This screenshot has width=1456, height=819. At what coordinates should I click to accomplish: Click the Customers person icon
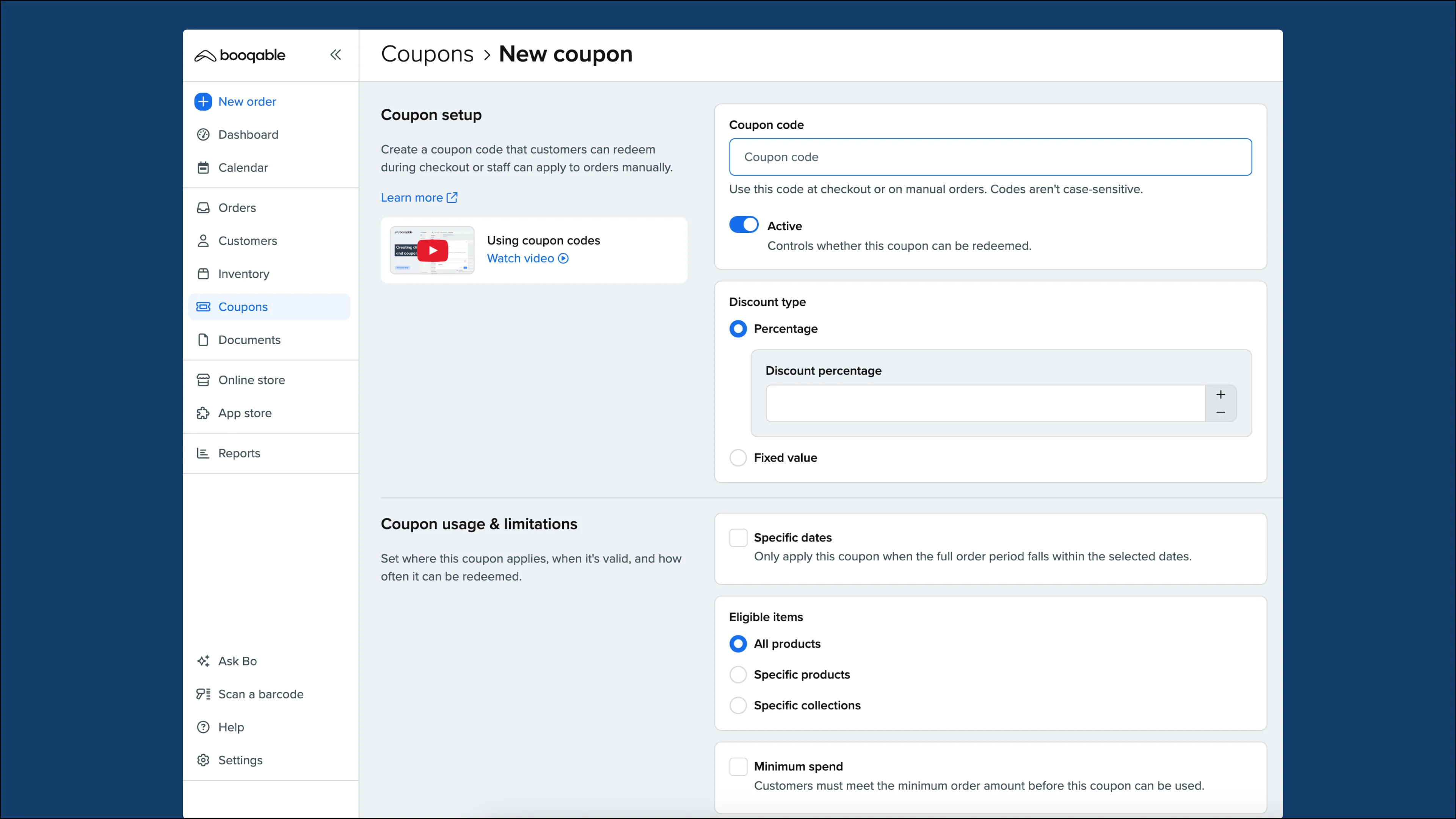[203, 241]
